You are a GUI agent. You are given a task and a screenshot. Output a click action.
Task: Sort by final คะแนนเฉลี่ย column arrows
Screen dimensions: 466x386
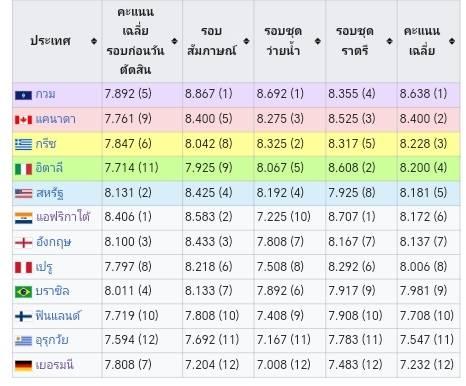coord(452,41)
